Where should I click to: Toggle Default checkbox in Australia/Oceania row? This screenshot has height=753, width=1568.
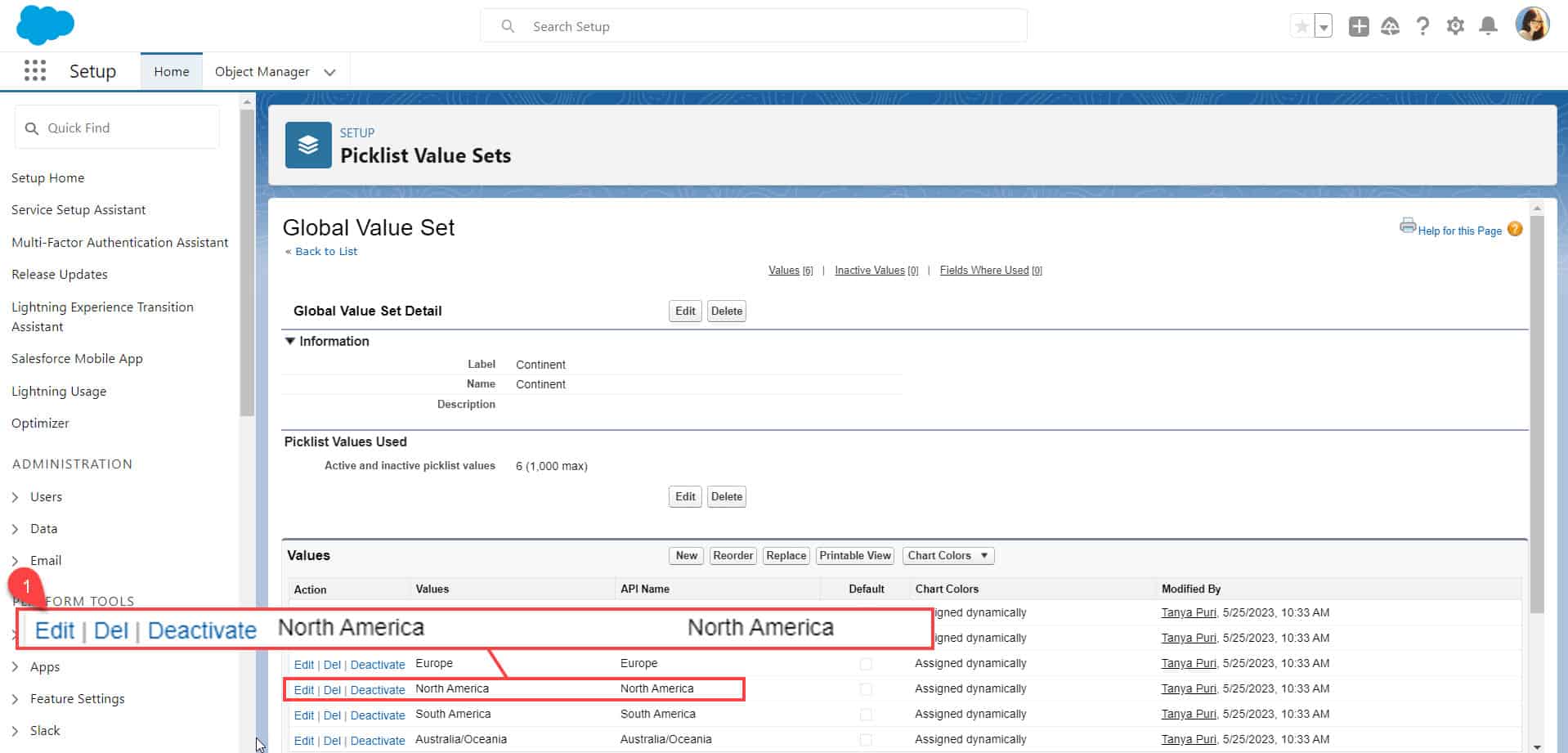[866, 740]
